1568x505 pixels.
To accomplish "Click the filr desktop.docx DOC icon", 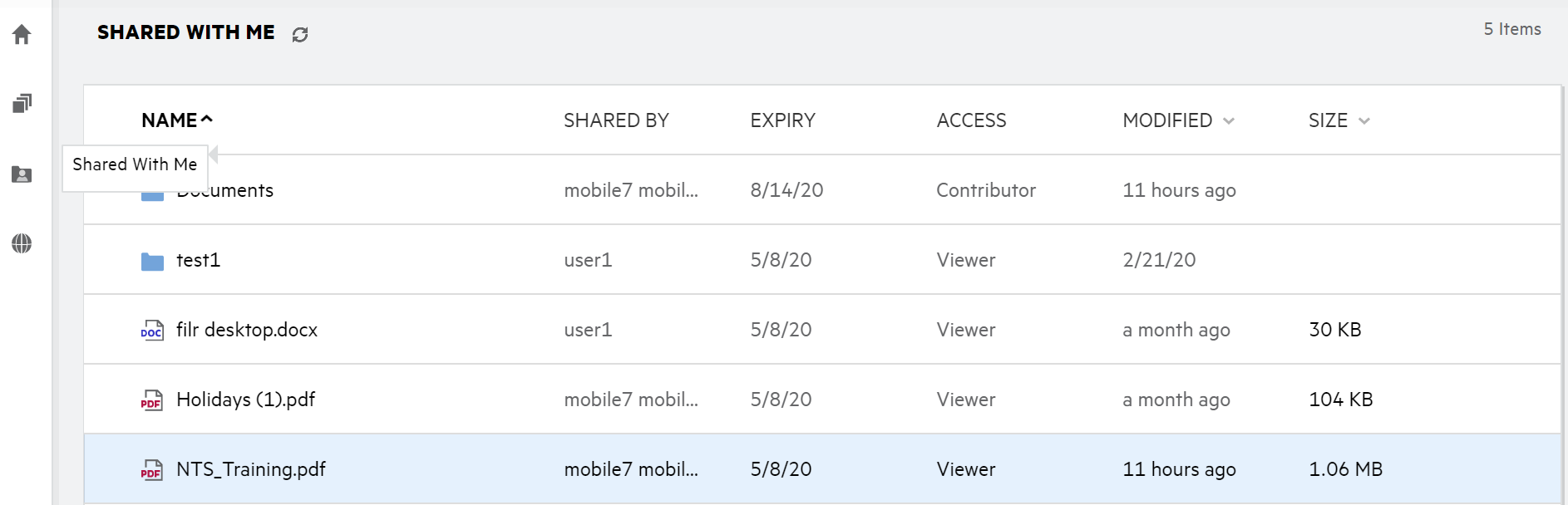I will (x=152, y=331).
